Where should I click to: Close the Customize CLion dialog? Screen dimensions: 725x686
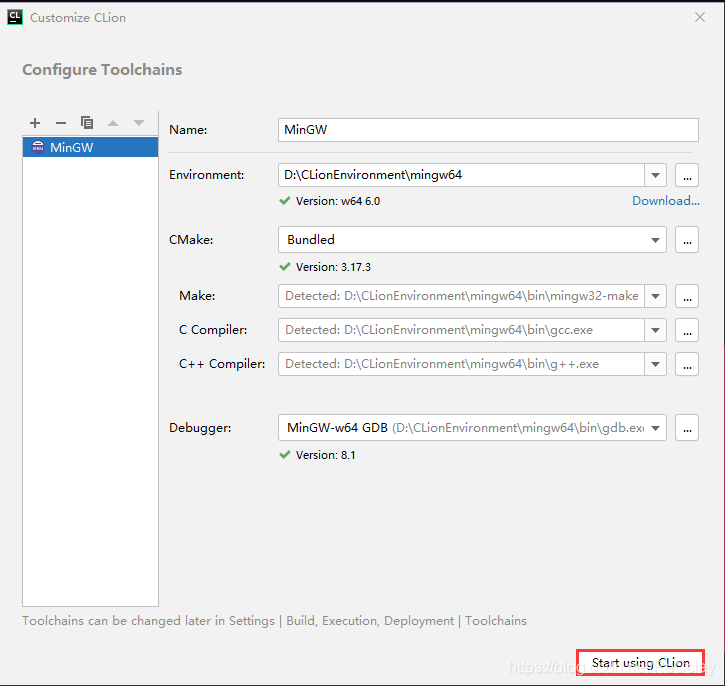pos(700,18)
